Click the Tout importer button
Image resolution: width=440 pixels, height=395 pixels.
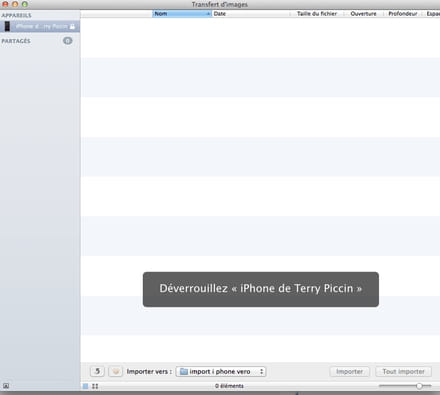[403, 371]
